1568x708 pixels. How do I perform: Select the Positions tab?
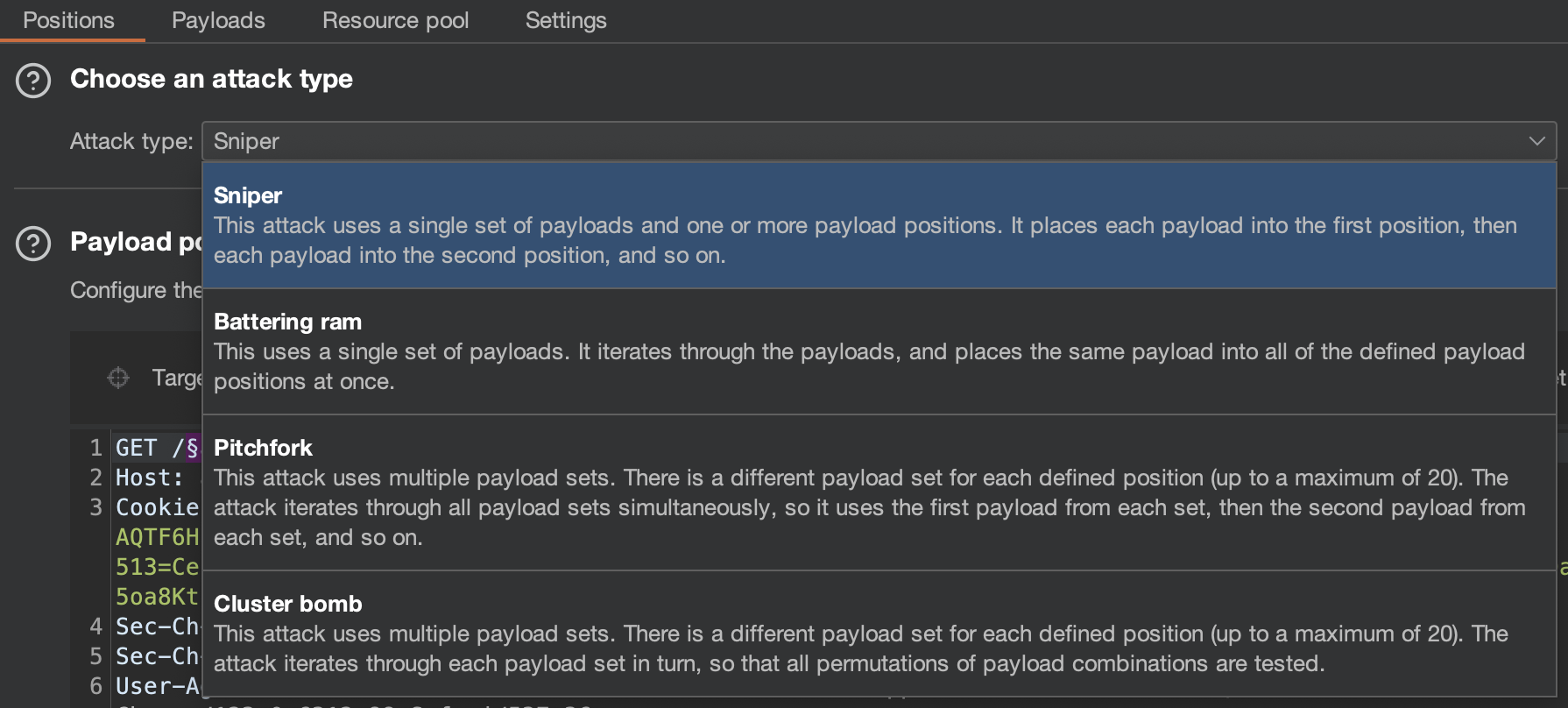click(68, 20)
